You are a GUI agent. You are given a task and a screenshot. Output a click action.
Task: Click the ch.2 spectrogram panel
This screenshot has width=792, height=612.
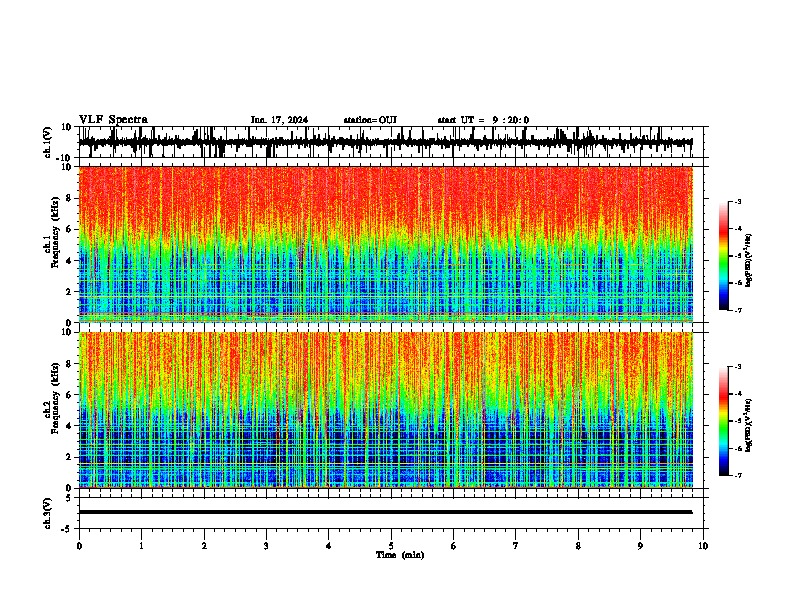pyautogui.click(x=385, y=410)
